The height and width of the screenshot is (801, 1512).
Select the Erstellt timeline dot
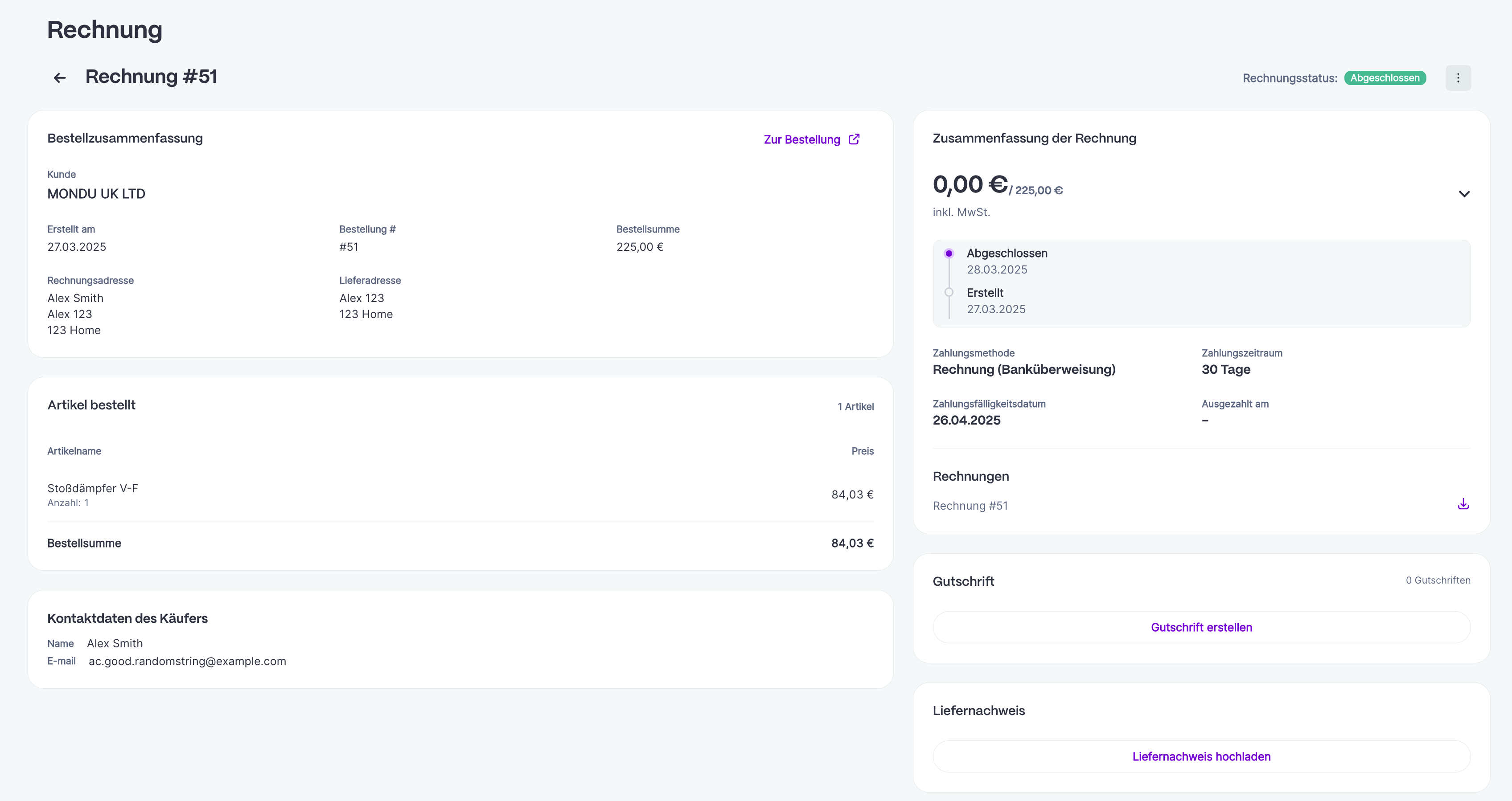click(x=949, y=292)
